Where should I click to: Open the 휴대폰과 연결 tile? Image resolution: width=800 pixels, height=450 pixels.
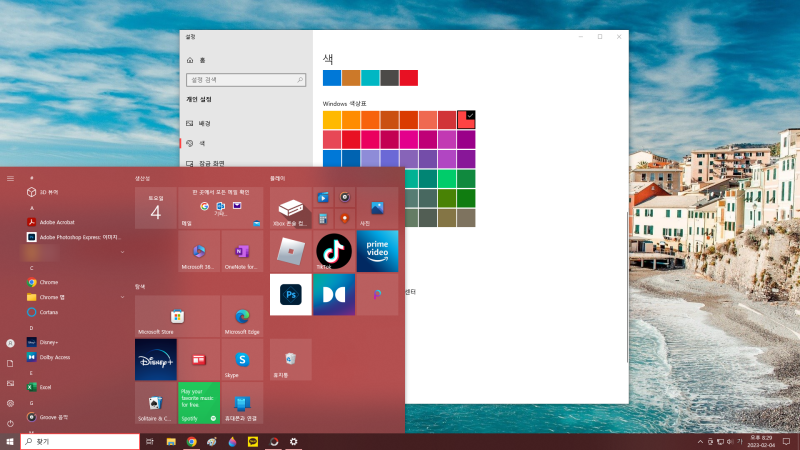coord(242,403)
